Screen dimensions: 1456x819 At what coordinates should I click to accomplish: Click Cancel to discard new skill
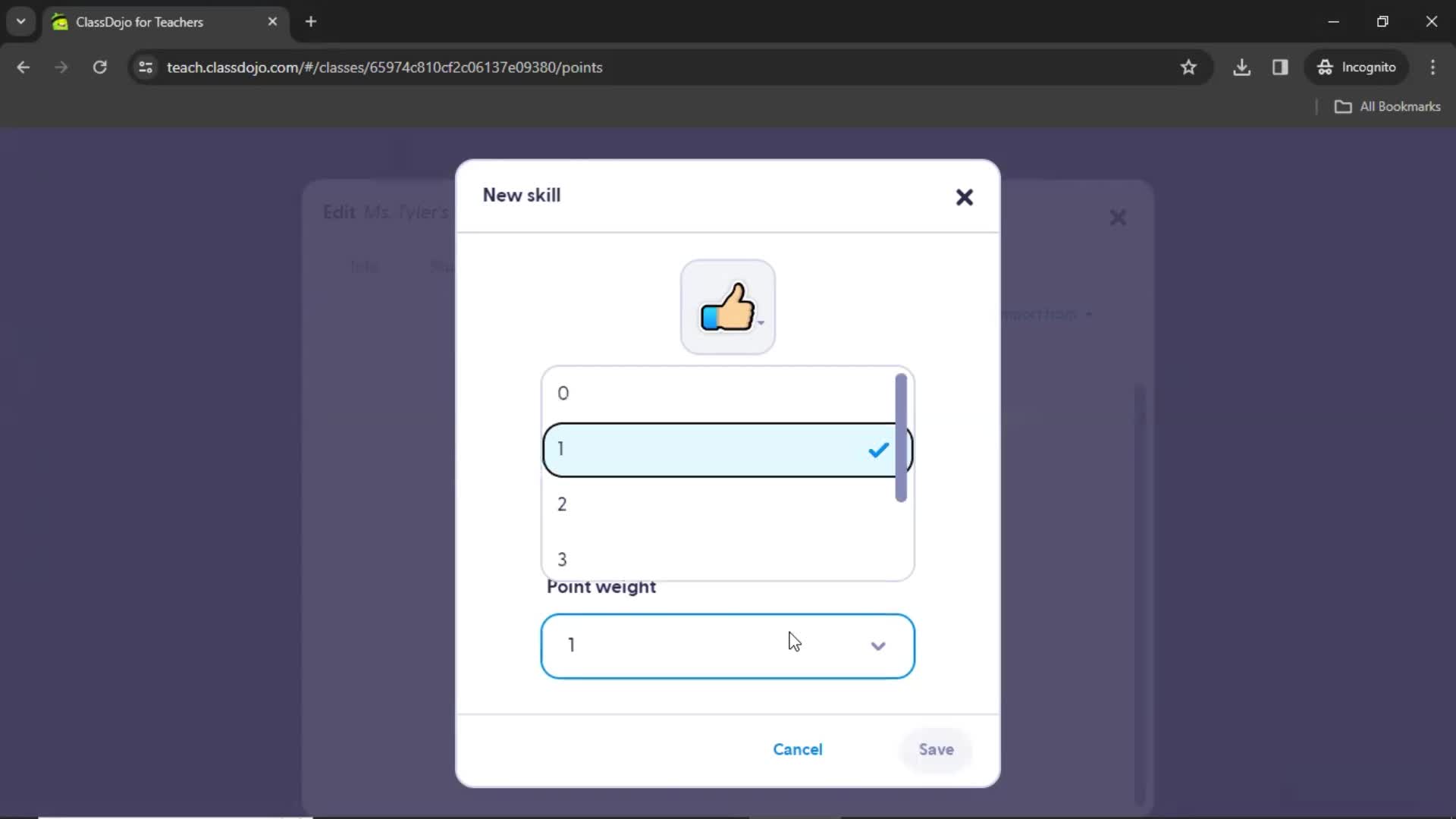tap(797, 749)
